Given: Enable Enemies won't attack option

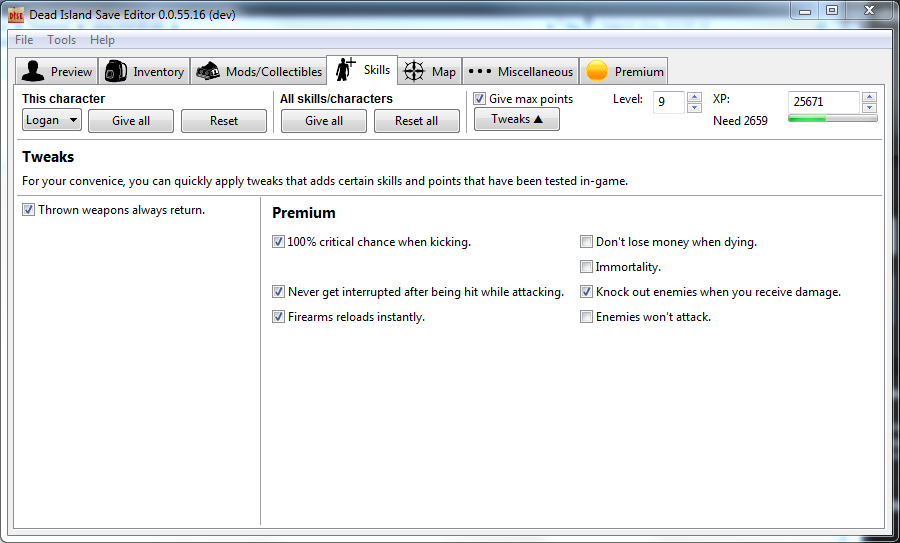Looking at the screenshot, I should (587, 317).
